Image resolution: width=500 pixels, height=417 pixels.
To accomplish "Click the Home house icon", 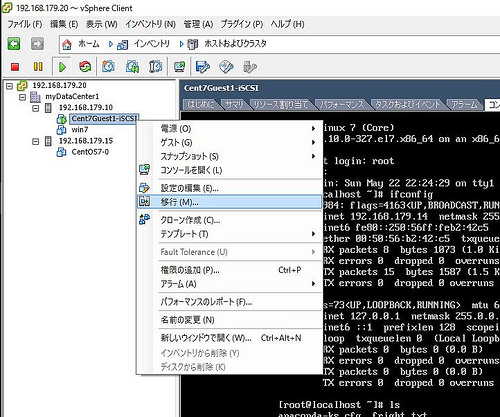I will tap(67, 44).
